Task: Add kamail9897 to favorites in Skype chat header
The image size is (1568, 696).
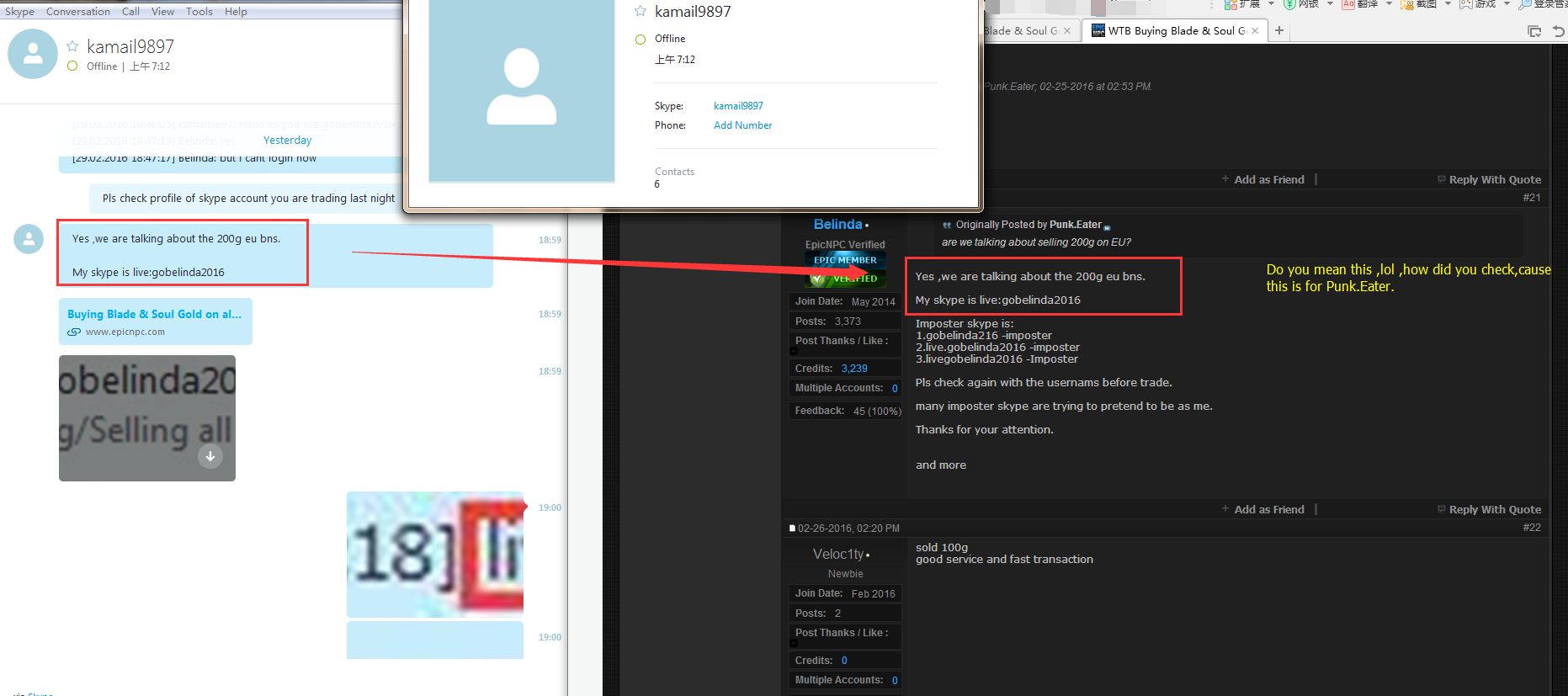Action: coord(72,46)
